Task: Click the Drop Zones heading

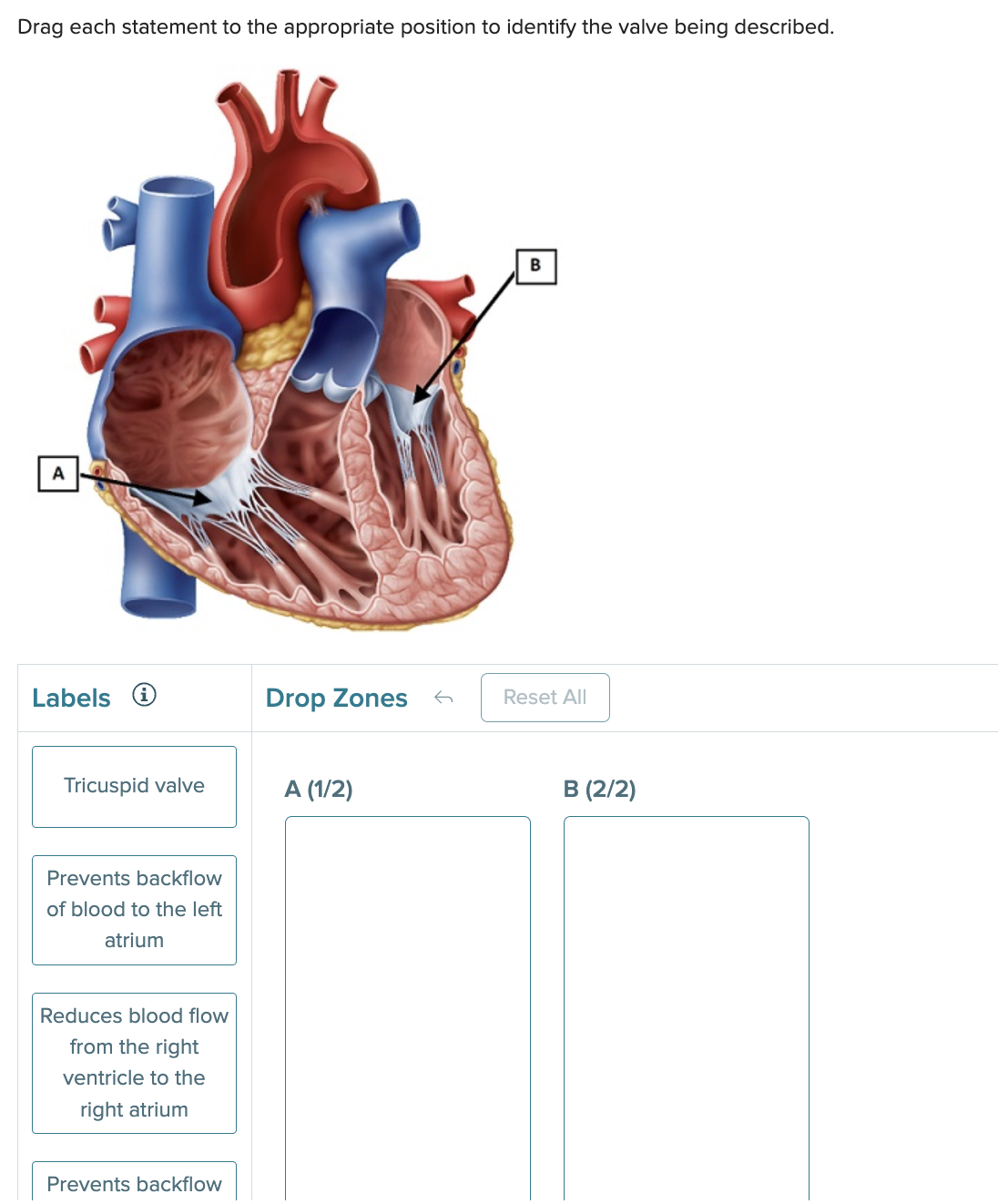Action: tap(336, 699)
